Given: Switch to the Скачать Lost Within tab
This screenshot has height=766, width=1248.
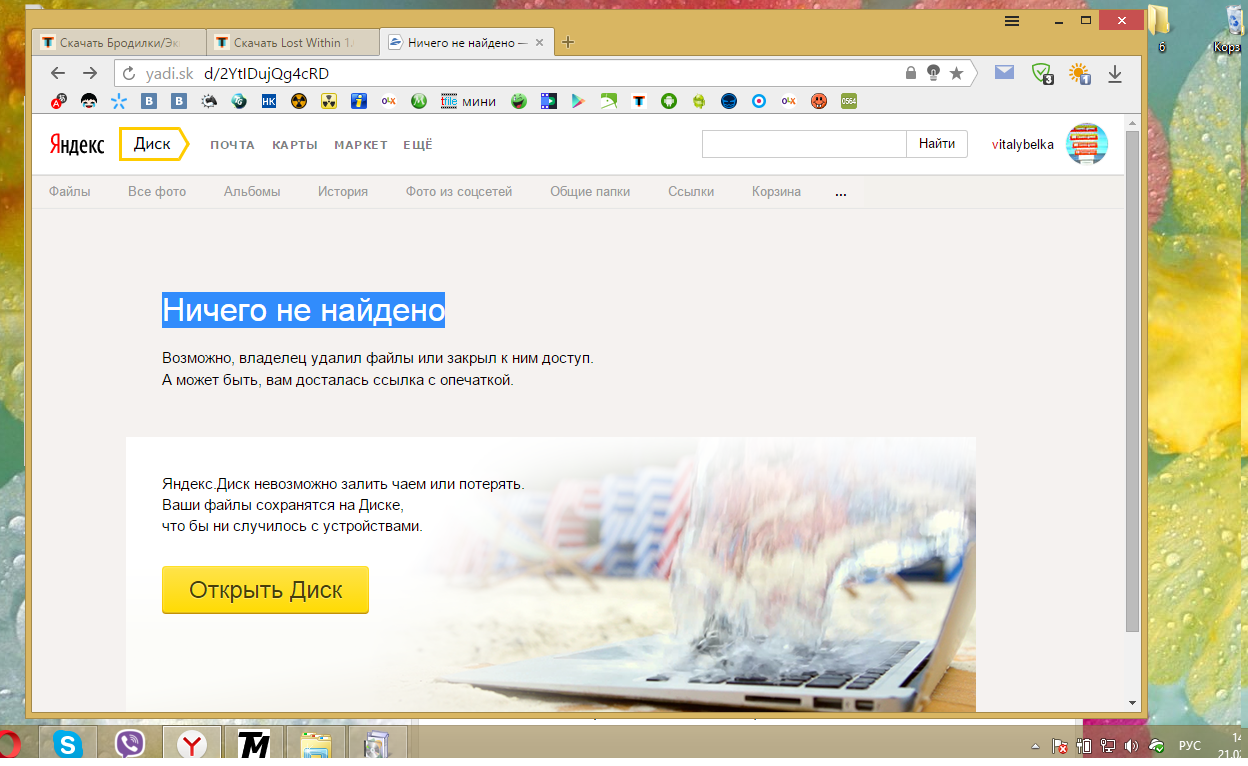Looking at the screenshot, I should [x=293, y=43].
